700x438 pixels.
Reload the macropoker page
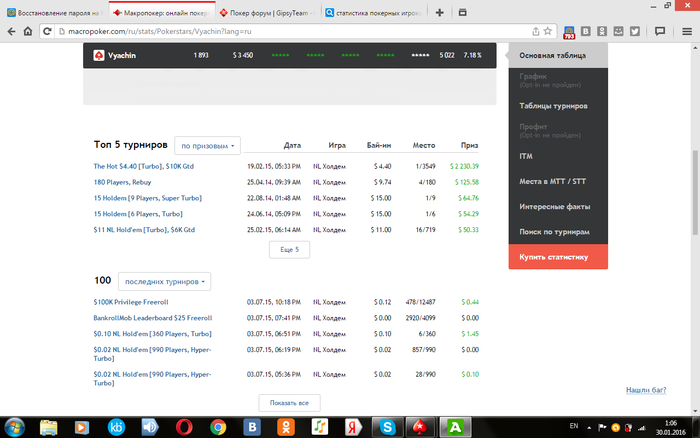coord(46,31)
